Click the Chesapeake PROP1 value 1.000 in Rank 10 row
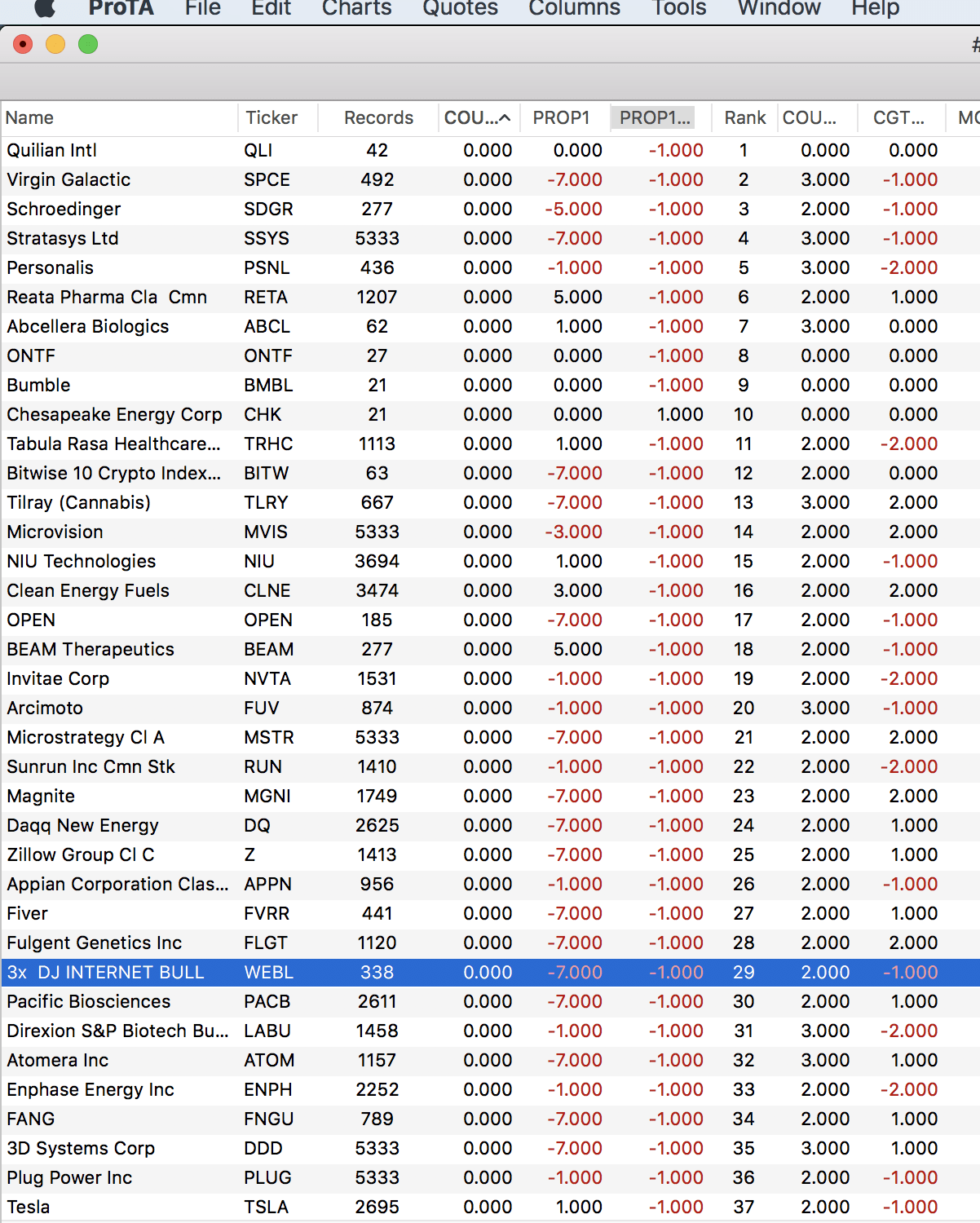Screen dimensions: 980x1223 pos(680,415)
